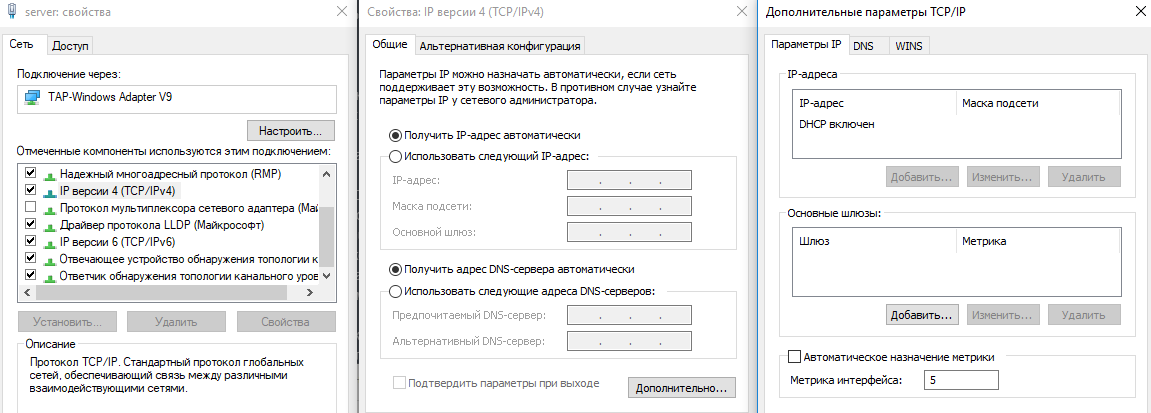Switch to the DNS tab
Viewport: 1151px width, 413px height.
point(863,45)
